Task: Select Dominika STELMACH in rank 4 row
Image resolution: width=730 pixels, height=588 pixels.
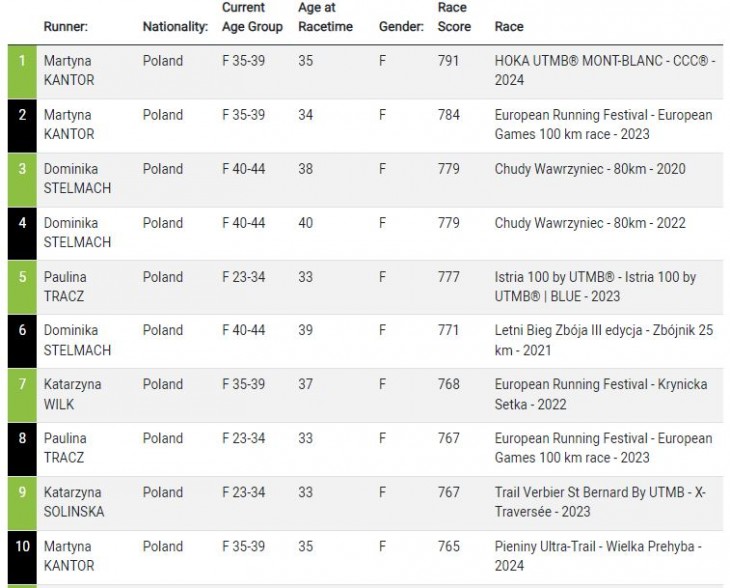Action: (x=77, y=232)
